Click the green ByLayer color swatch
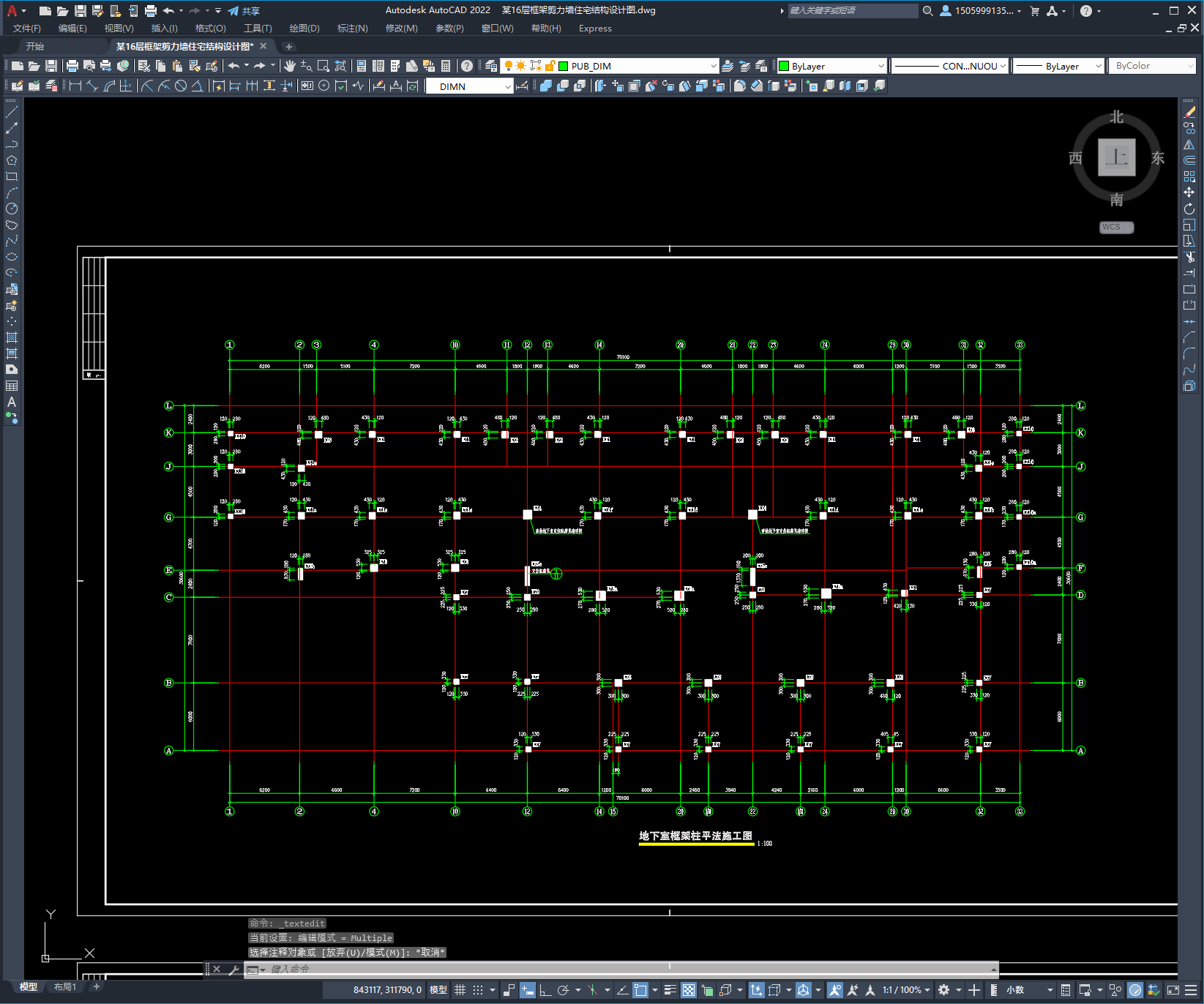 (x=784, y=66)
